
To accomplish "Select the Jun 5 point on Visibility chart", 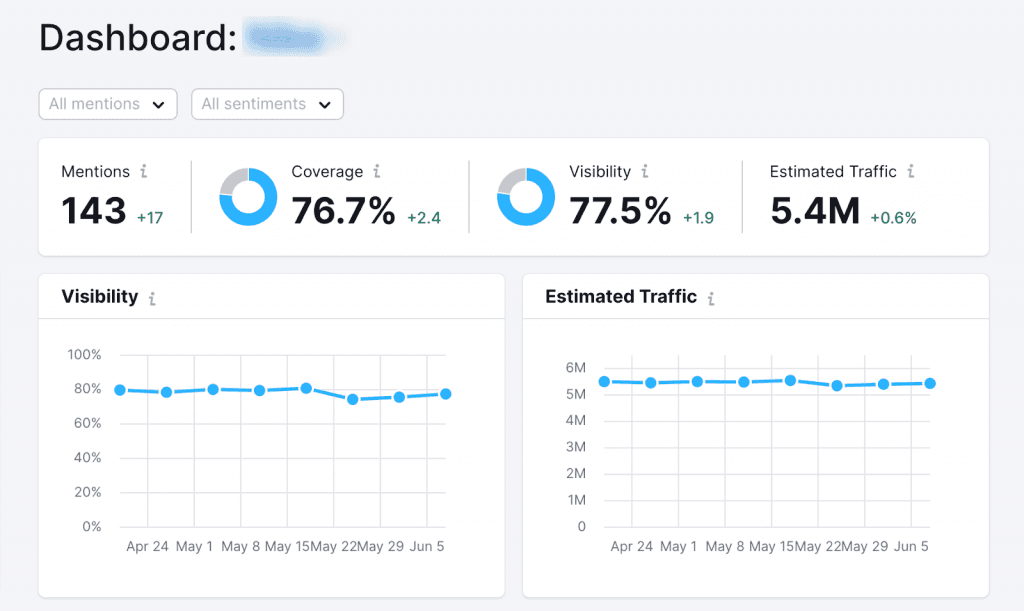I will point(445,394).
